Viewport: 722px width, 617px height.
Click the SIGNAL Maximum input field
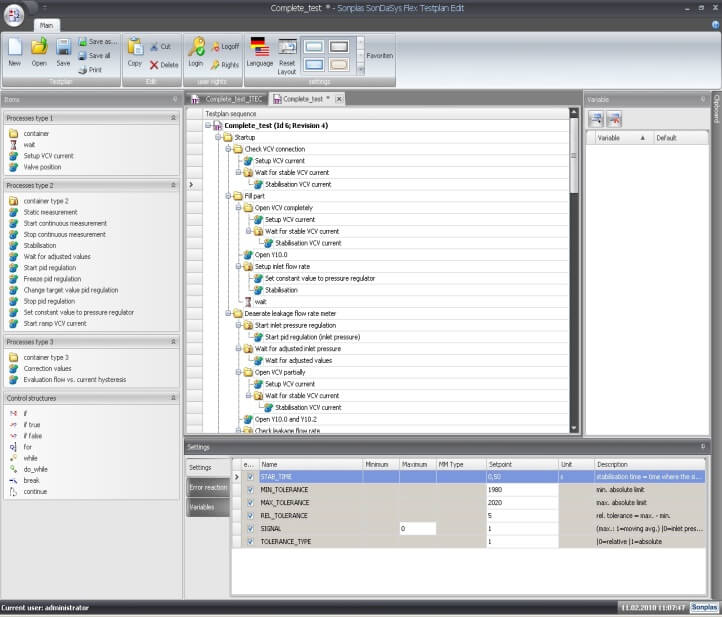[x=417, y=528]
